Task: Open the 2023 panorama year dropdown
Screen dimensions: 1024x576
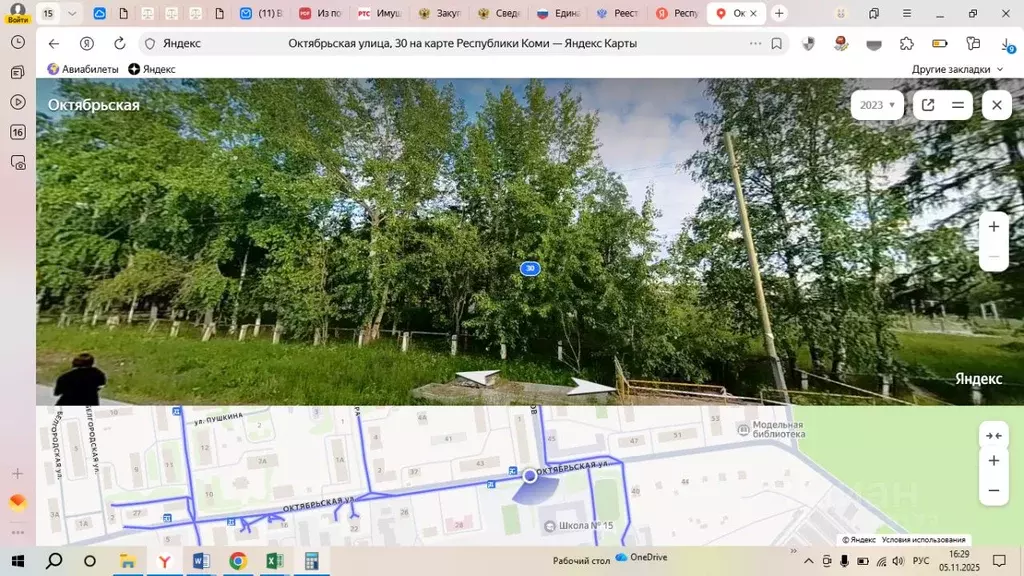Action: (x=877, y=105)
